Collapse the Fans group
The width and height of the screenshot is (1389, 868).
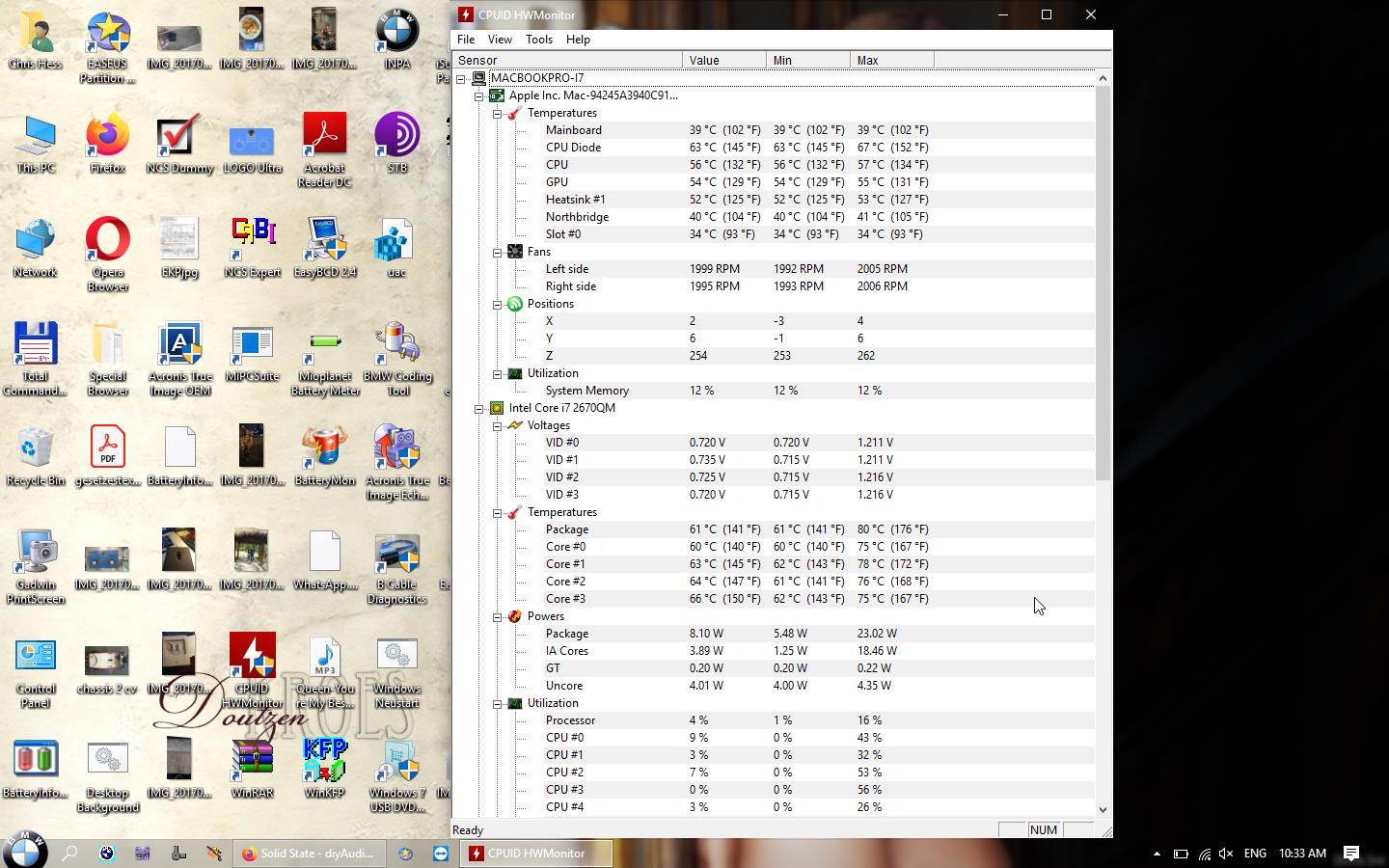click(x=498, y=252)
